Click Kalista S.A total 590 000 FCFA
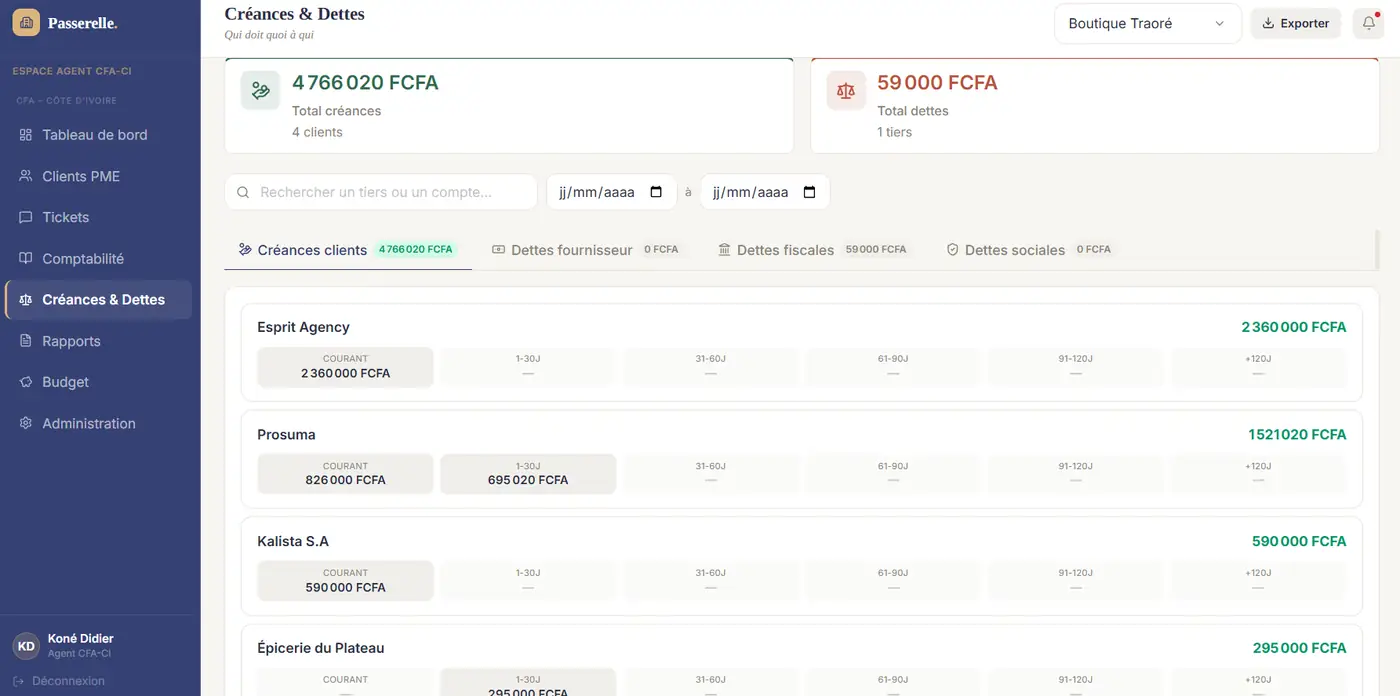 pos(1299,541)
